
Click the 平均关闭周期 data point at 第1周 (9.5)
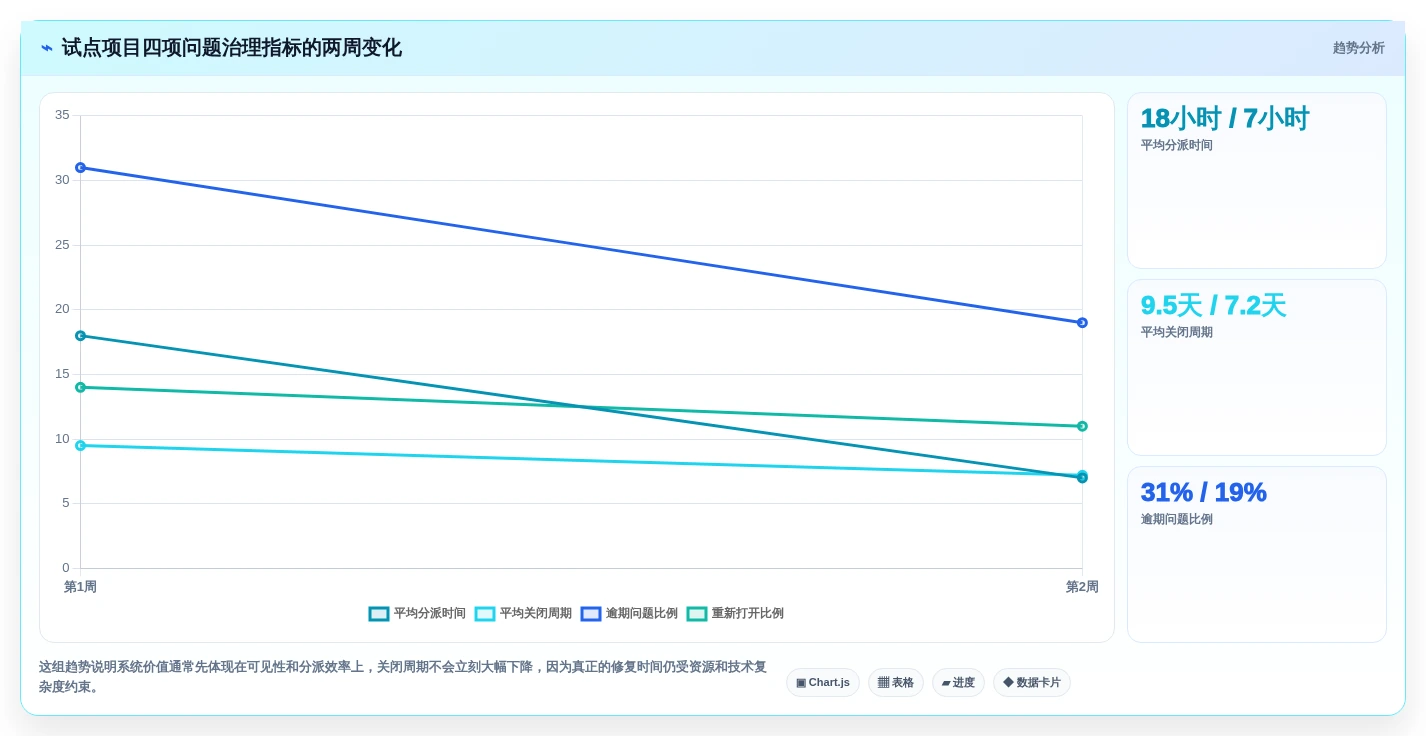80,445
